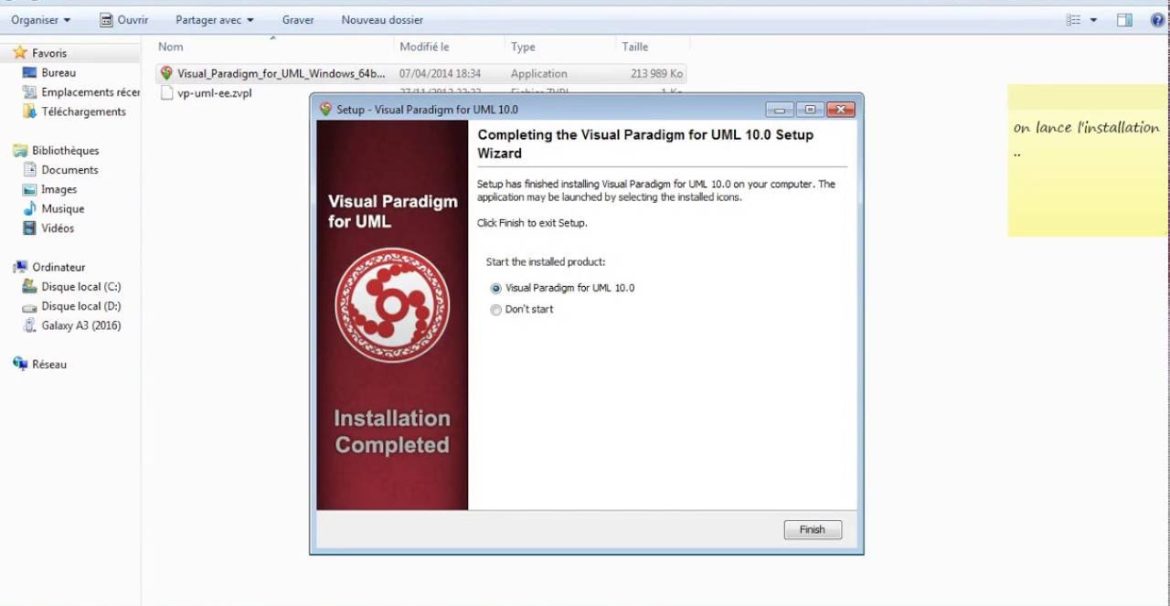Click the Ordinateur computer icon
The width and height of the screenshot is (1170, 606).
(x=20, y=267)
